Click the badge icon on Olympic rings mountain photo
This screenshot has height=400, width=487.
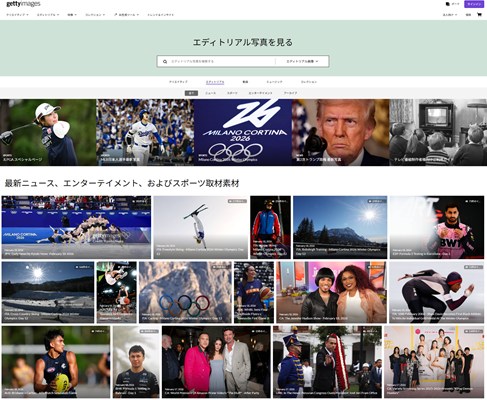pyautogui.click(x=221, y=267)
